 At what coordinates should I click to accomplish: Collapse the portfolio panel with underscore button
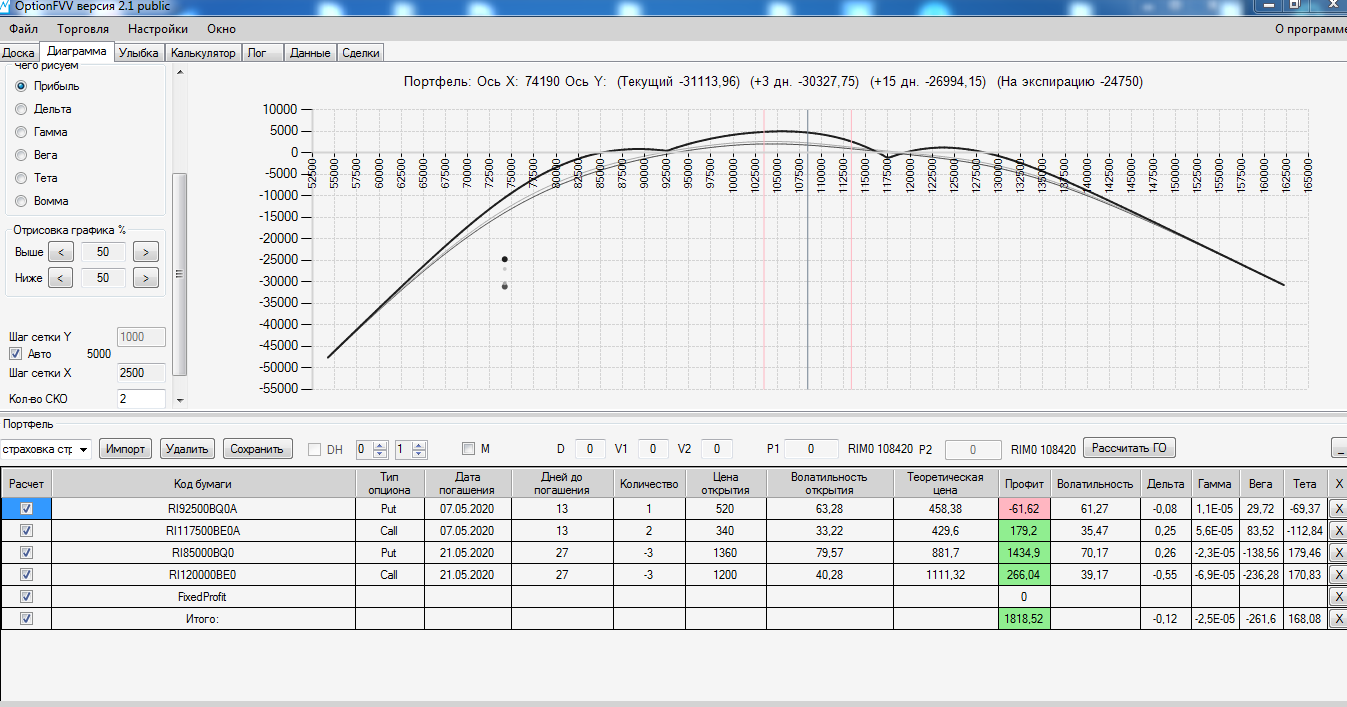coord(1339,448)
